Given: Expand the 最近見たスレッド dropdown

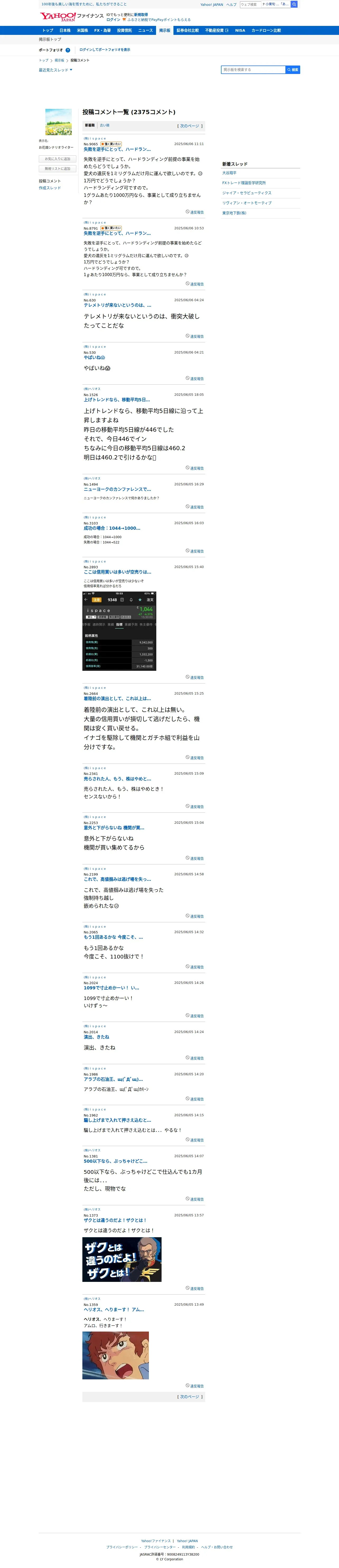Looking at the screenshot, I should coord(55,70).
